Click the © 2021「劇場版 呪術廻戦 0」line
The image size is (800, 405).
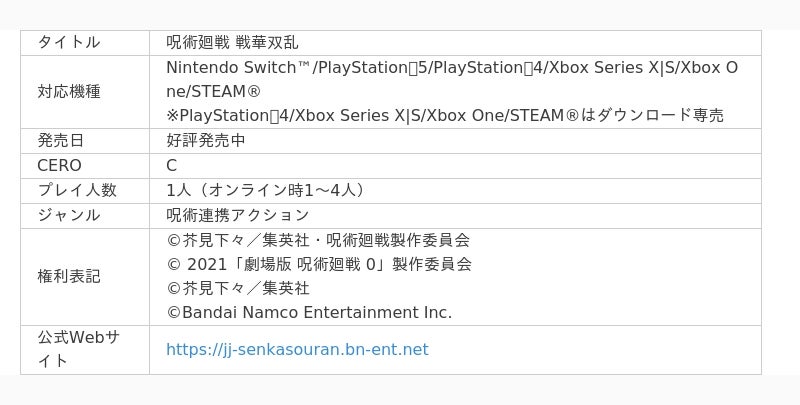[319, 264]
